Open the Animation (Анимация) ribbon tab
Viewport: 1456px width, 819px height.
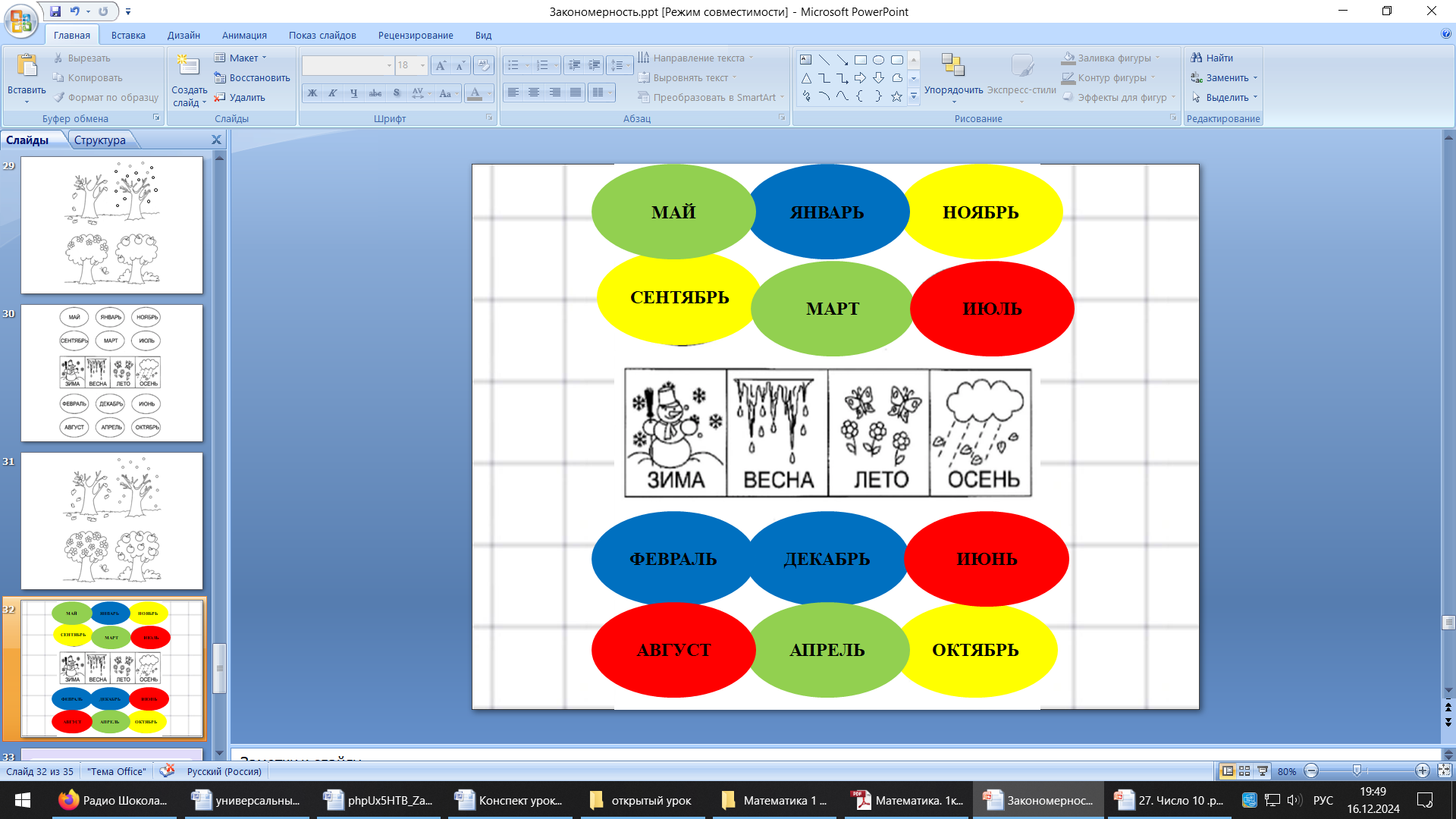coord(244,35)
